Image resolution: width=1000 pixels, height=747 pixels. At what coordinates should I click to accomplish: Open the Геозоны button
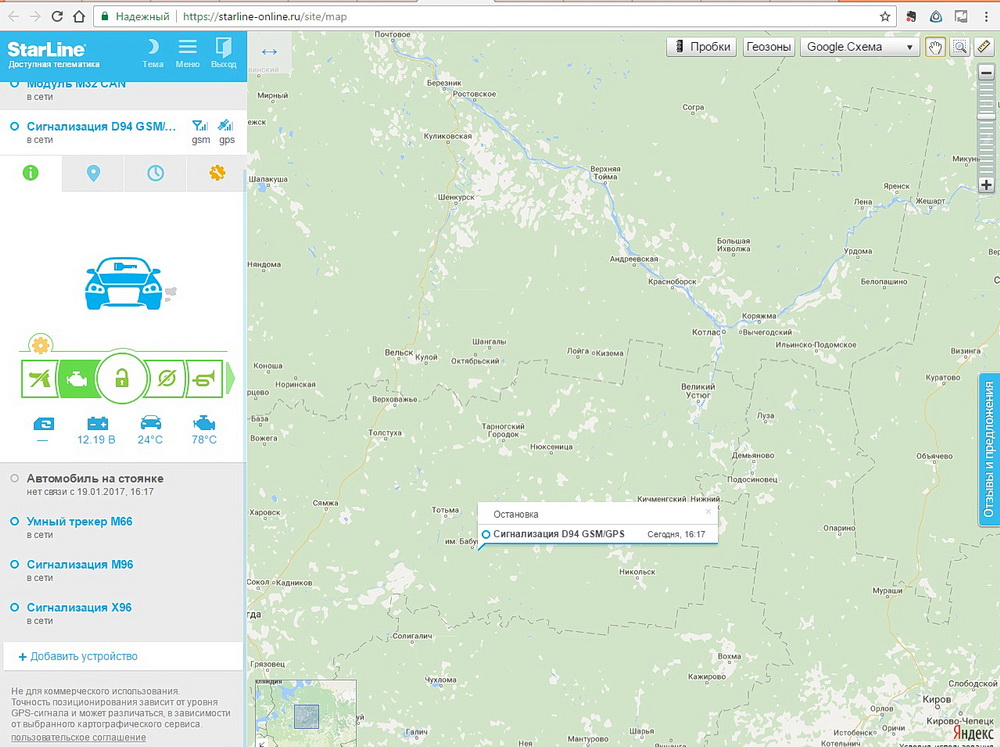pos(768,47)
